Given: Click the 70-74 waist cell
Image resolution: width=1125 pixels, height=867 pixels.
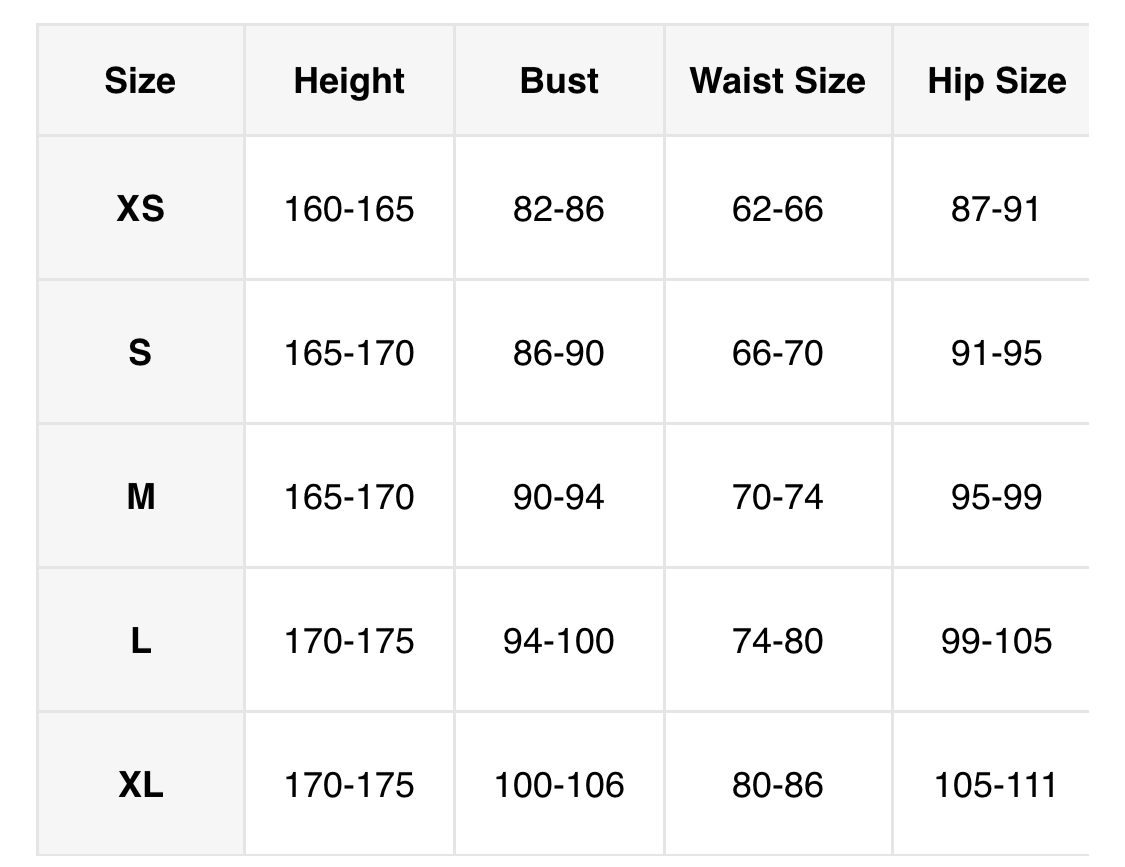Looking at the screenshot, I should (x=777, y=497).
